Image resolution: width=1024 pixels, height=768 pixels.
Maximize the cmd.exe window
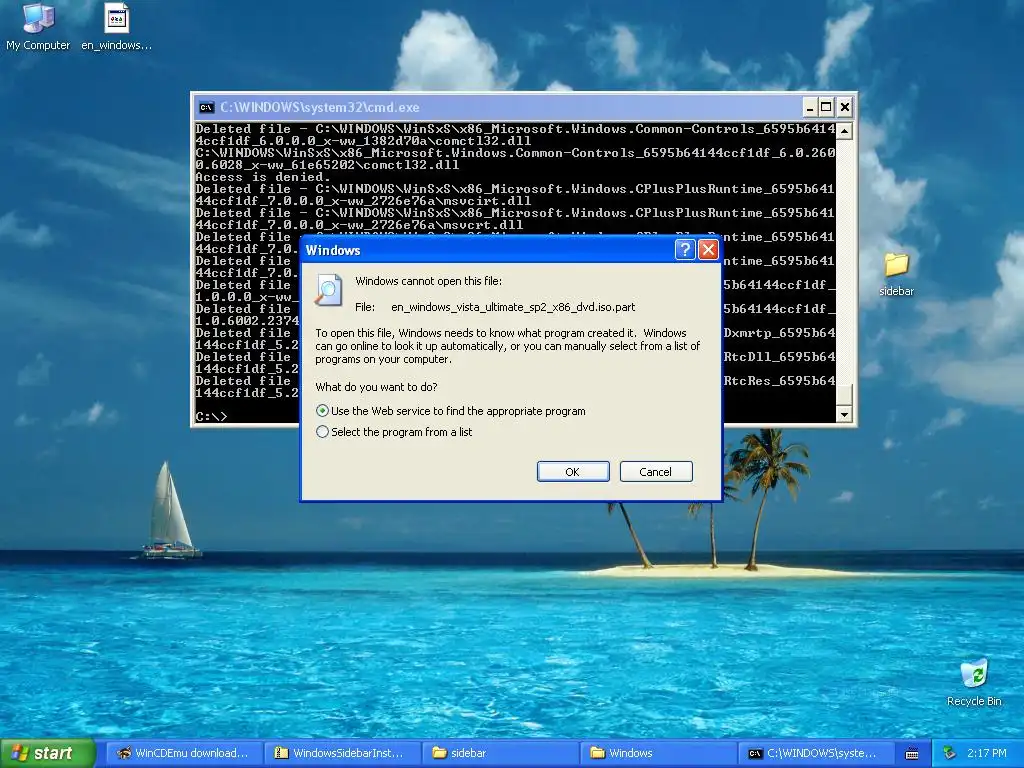pyautogui.click(x=826, y=107)
